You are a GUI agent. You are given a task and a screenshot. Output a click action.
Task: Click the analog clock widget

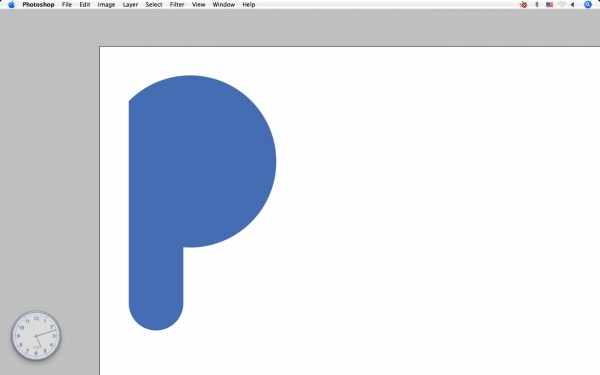(x=36, y=336)
